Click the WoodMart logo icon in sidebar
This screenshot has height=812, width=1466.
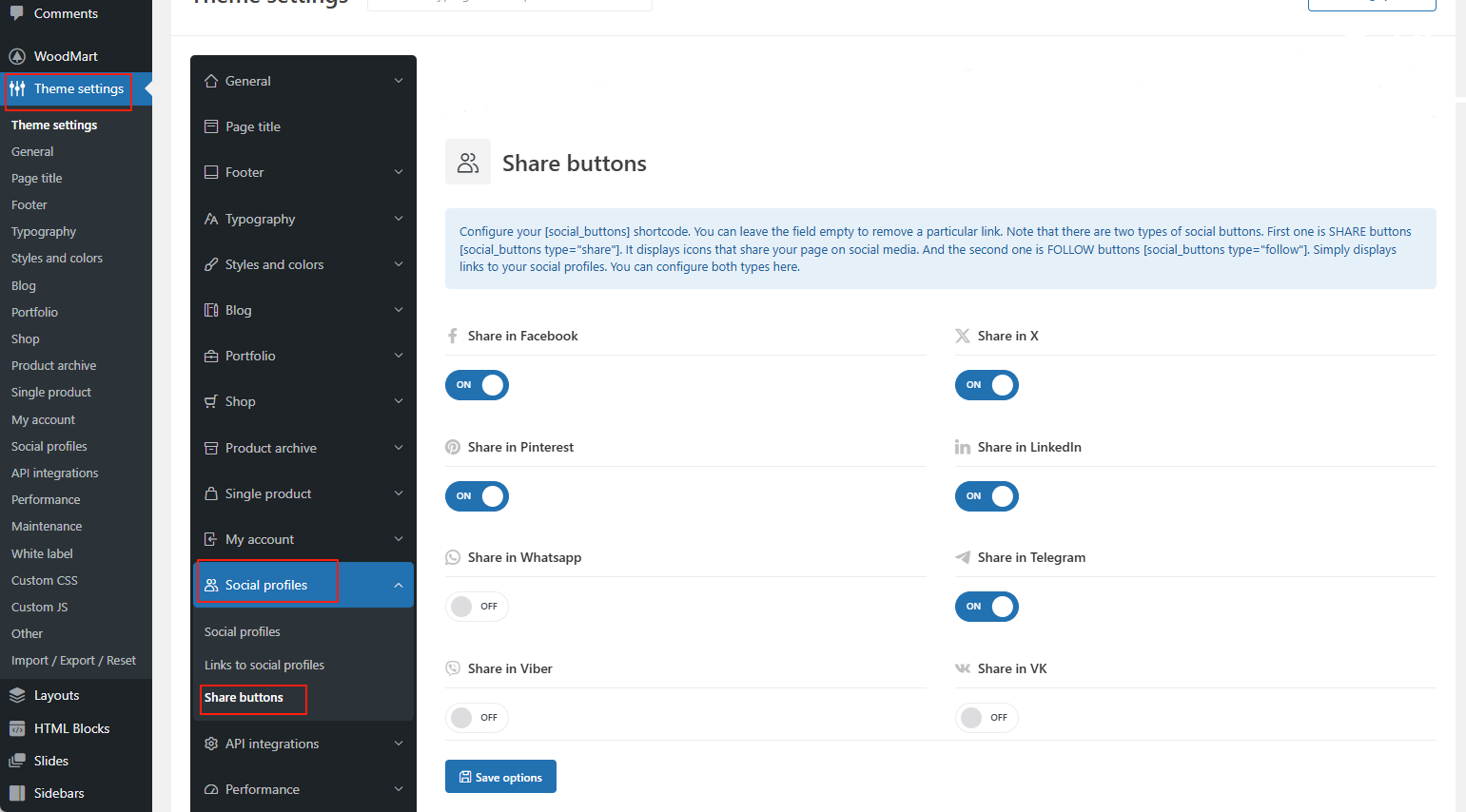pyautogui.click(x=17, y=56)
